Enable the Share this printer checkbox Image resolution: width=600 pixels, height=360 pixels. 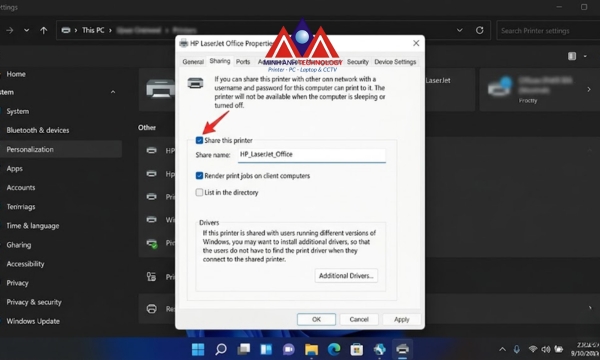click(199, 140)
